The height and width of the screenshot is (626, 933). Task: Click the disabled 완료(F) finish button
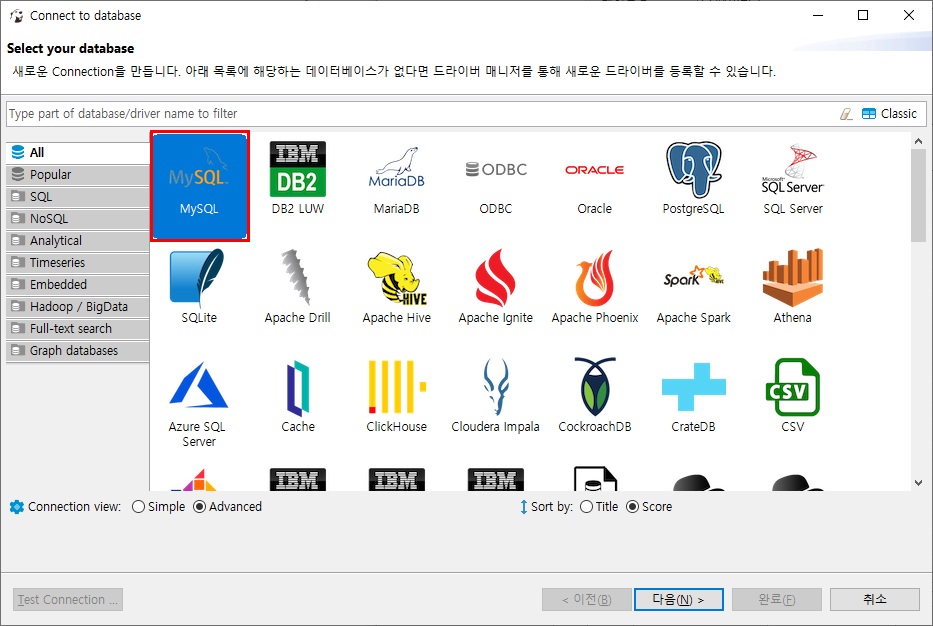tap(777, 599)
